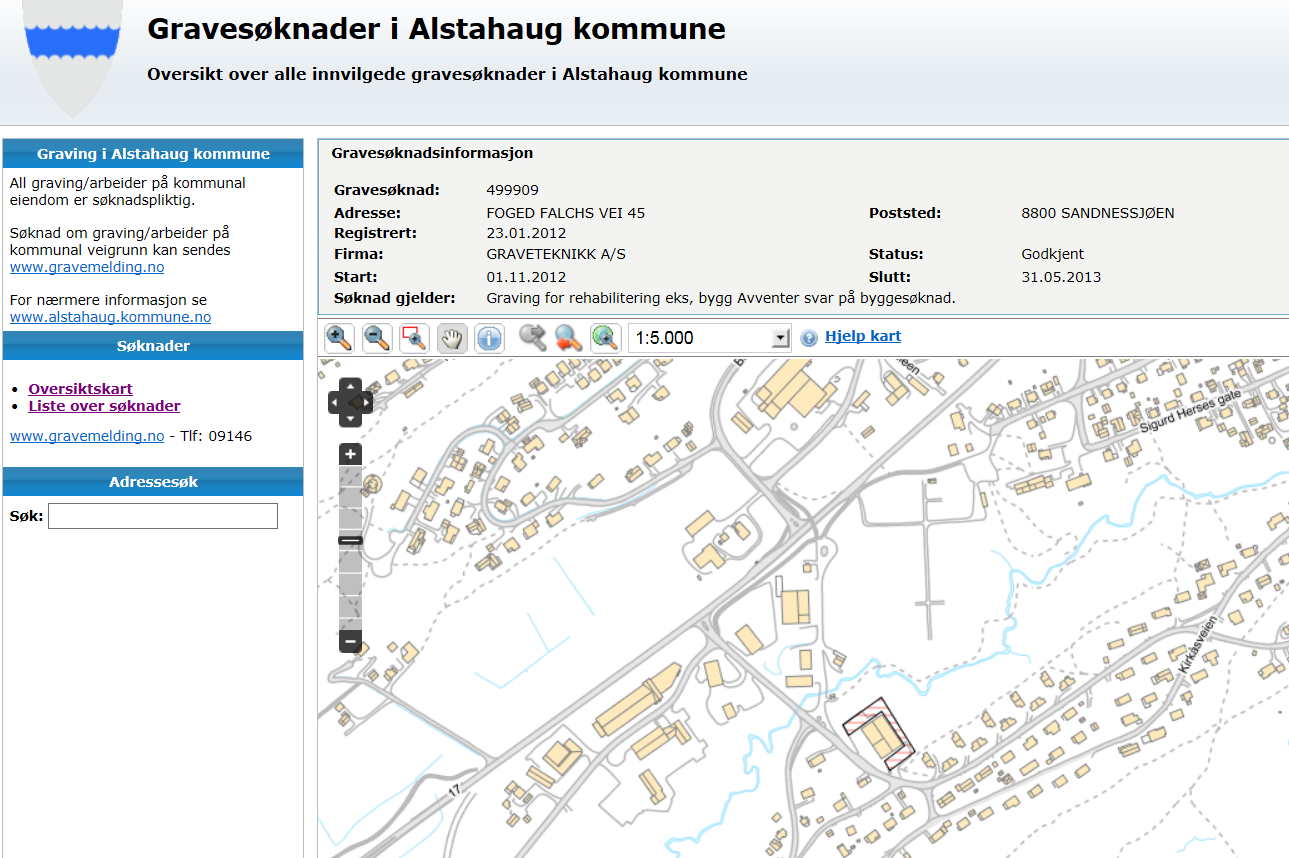Image resolution: width=1289 pixels, height=858 pixels.
Task: Click plus button on zoom slider
Action: click(x=350, y=454)
